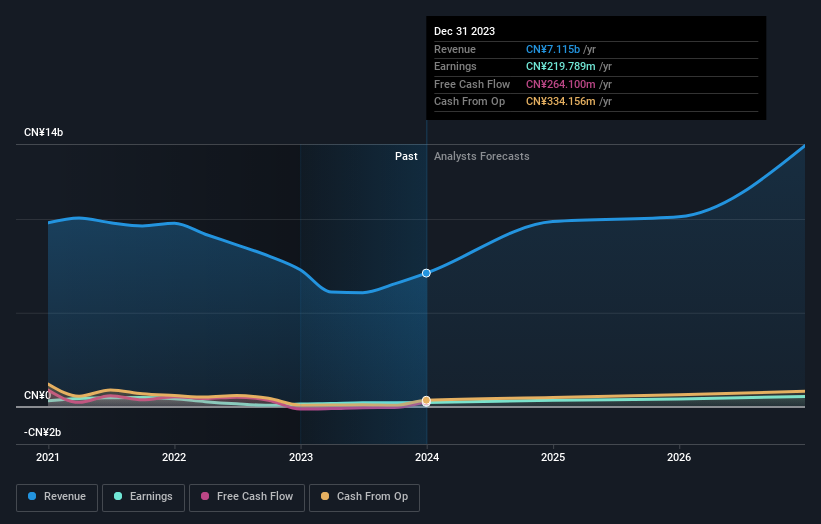Toggle the Cash From Op legend series
This screenshot has width=821, height=524.
[364, 497]
